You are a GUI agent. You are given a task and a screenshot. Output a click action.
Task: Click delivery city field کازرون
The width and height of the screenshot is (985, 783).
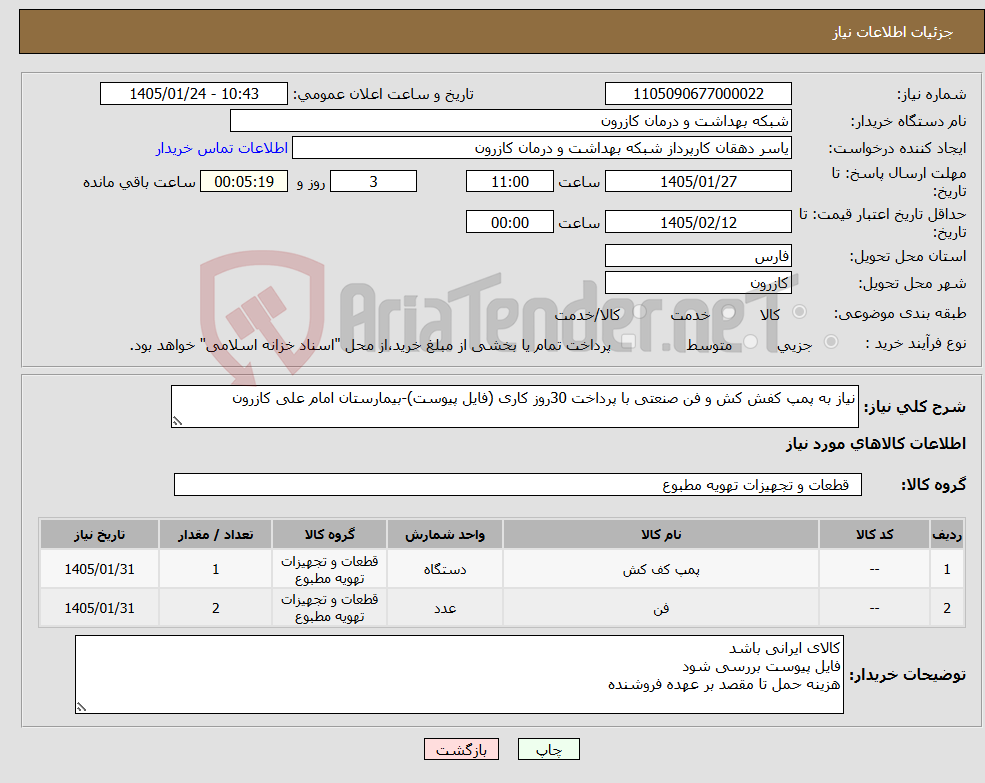698,283
